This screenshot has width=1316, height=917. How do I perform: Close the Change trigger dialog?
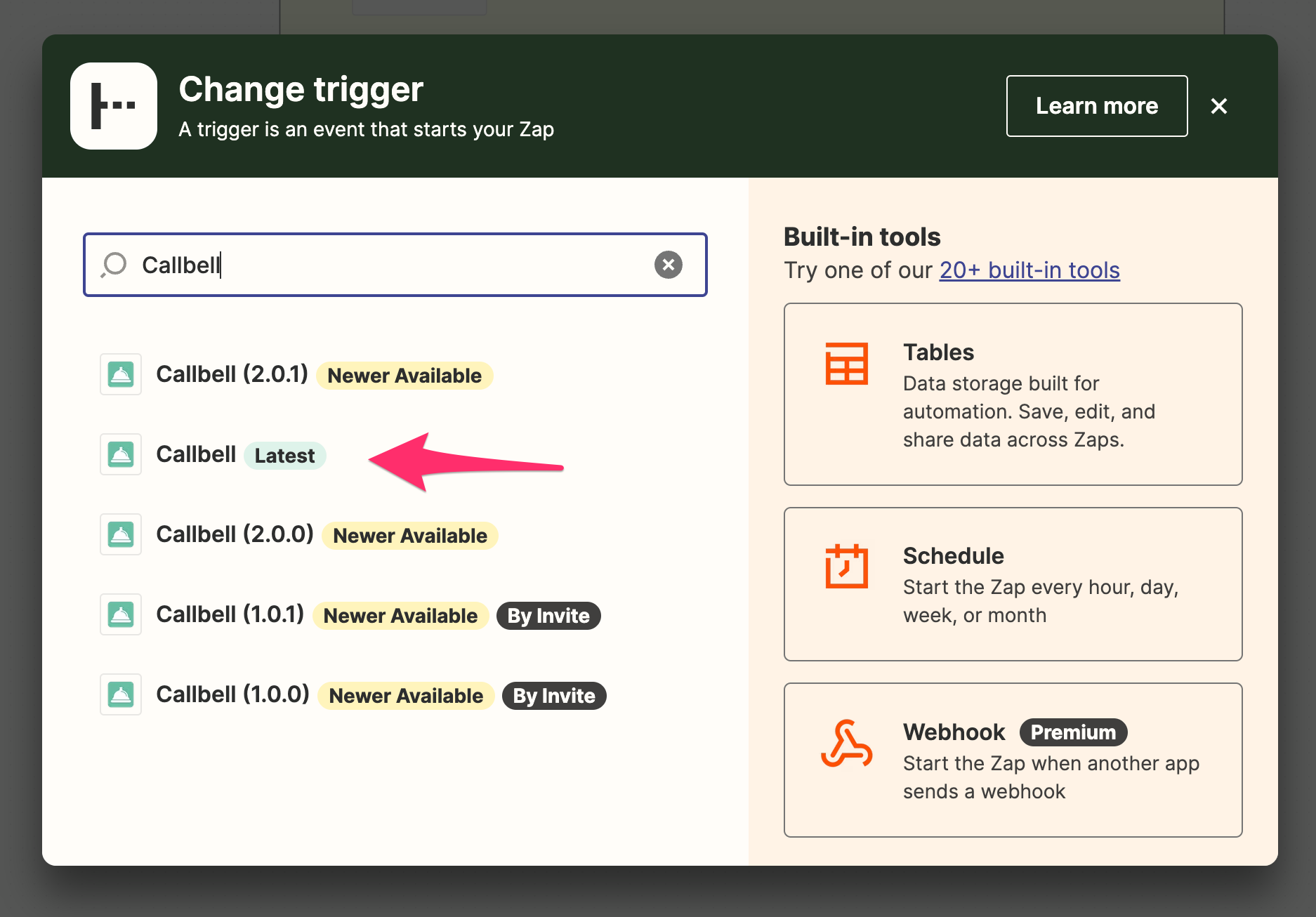(1219, 106)
